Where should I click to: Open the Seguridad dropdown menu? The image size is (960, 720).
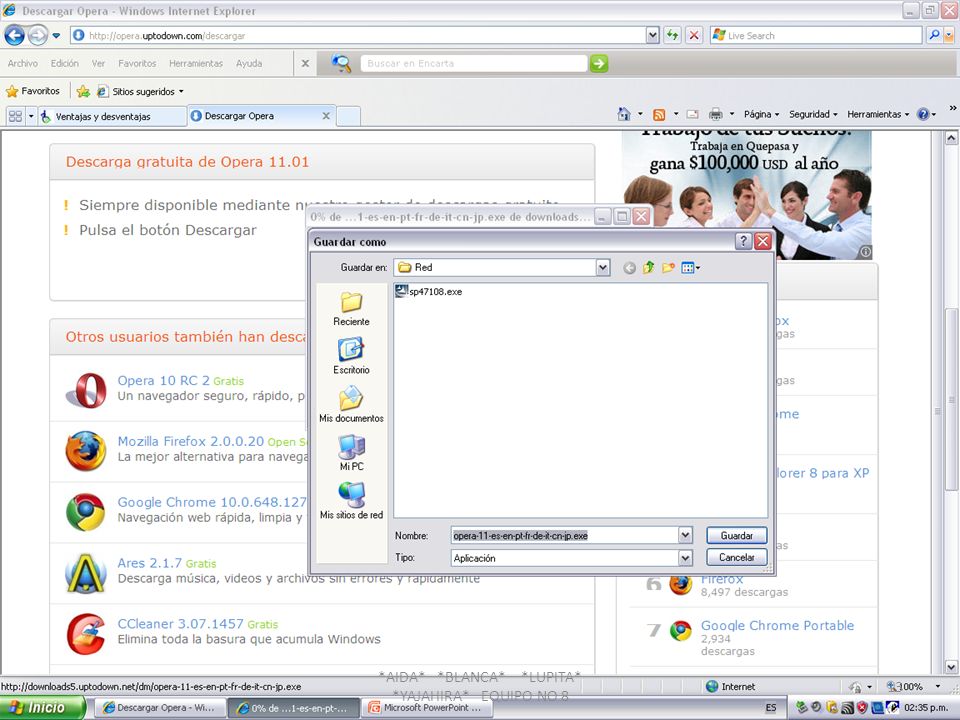(813, 114)
